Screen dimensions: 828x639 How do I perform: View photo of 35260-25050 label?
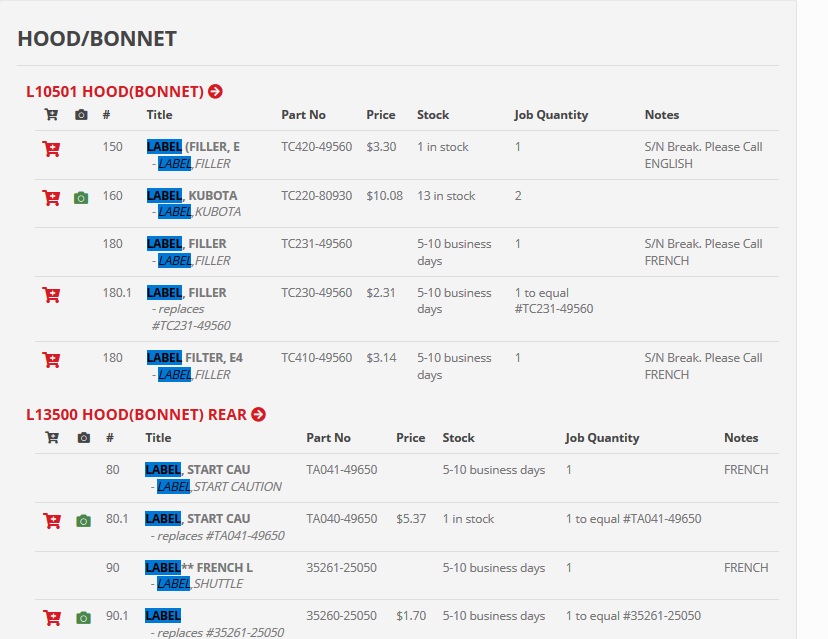click(x=83, y=618)
